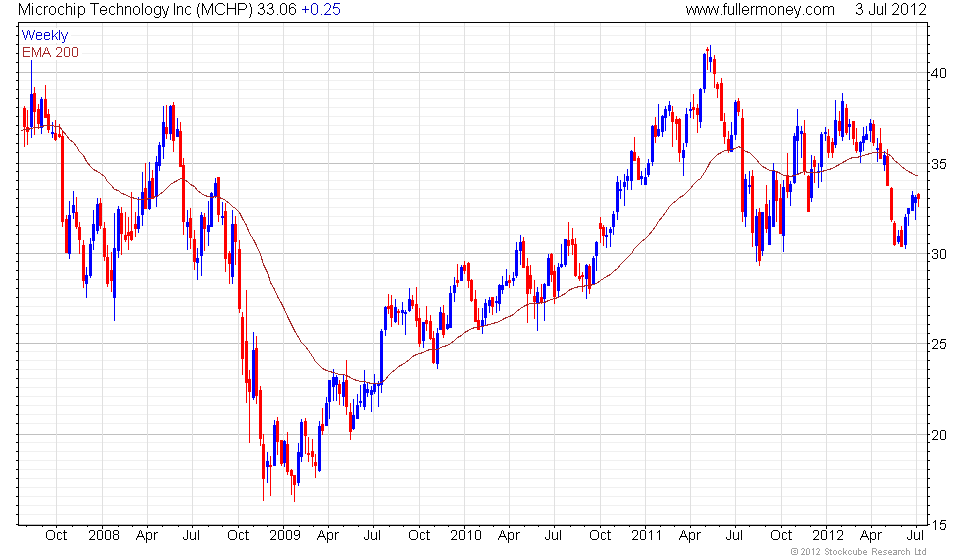The width and height of the screenshot is (980, 560).
Task: Click the 2012 year label on time axis
Action: (x=828, y=536)
